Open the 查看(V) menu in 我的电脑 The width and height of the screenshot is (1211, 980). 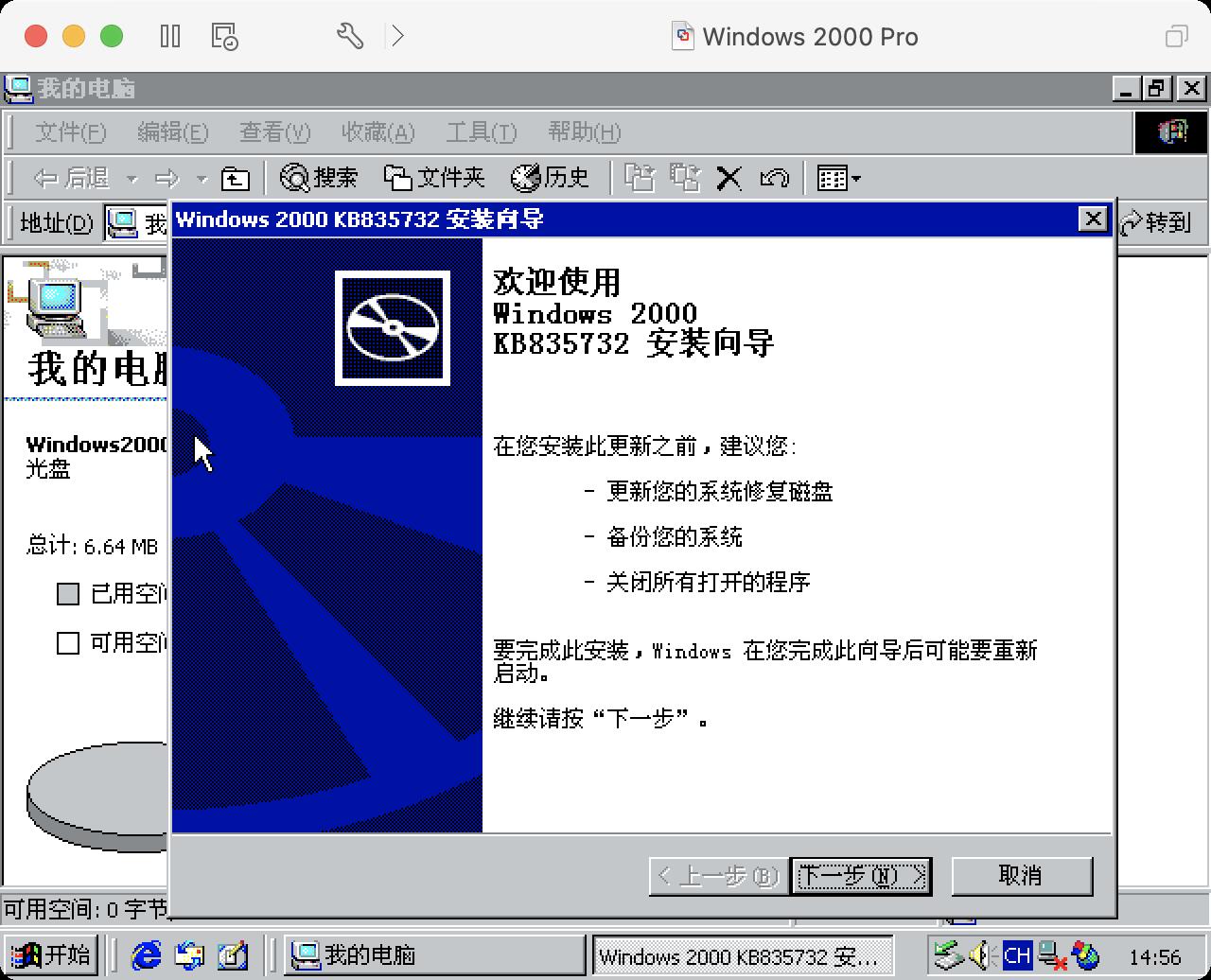274,132
